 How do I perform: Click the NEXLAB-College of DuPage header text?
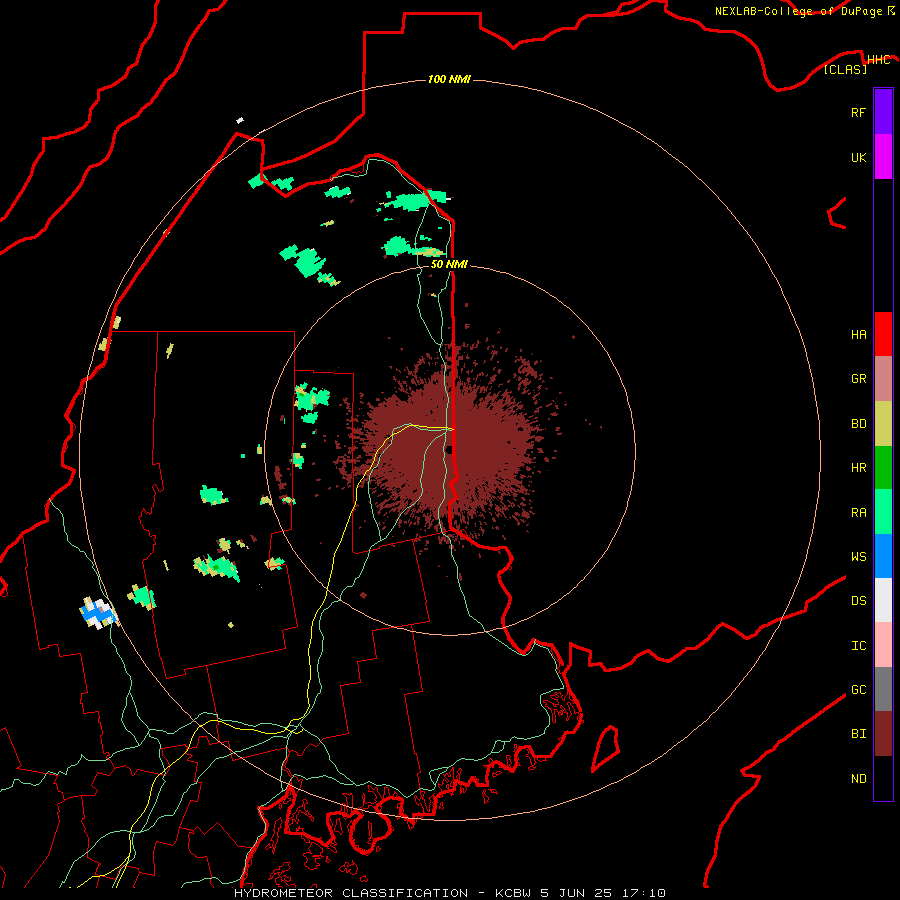click(798, 11)
